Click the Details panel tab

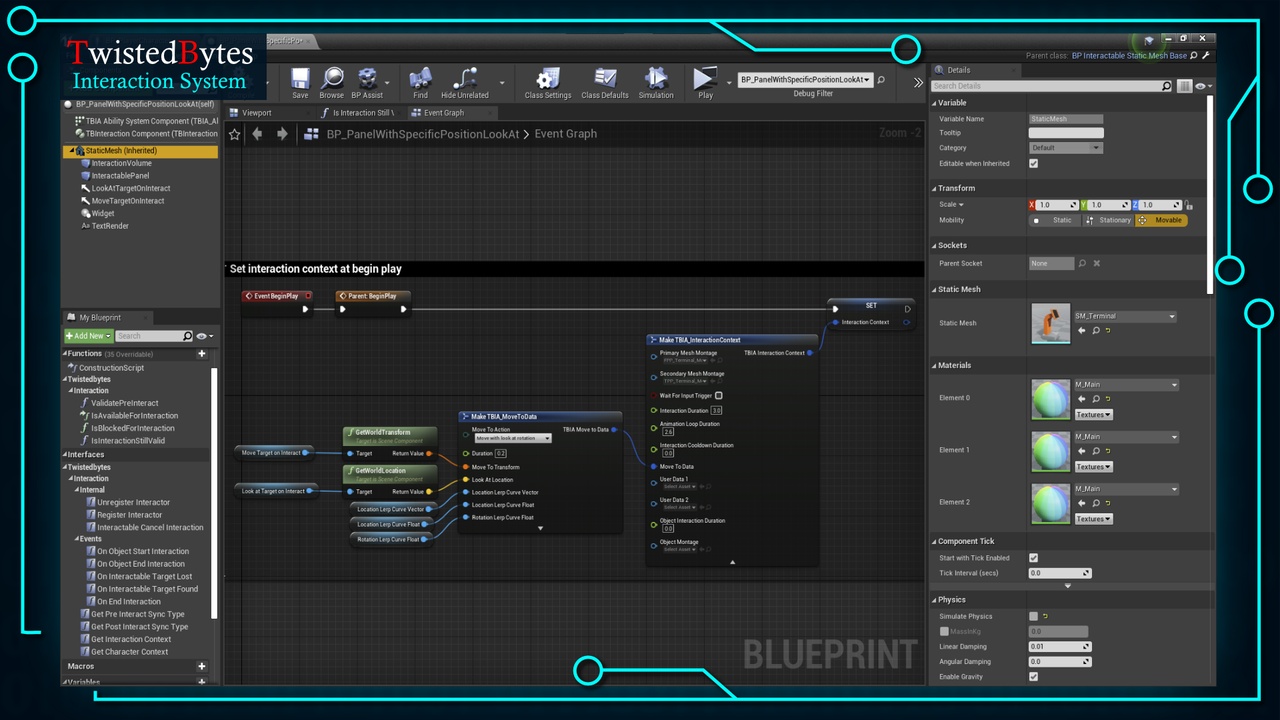point(958,70)
